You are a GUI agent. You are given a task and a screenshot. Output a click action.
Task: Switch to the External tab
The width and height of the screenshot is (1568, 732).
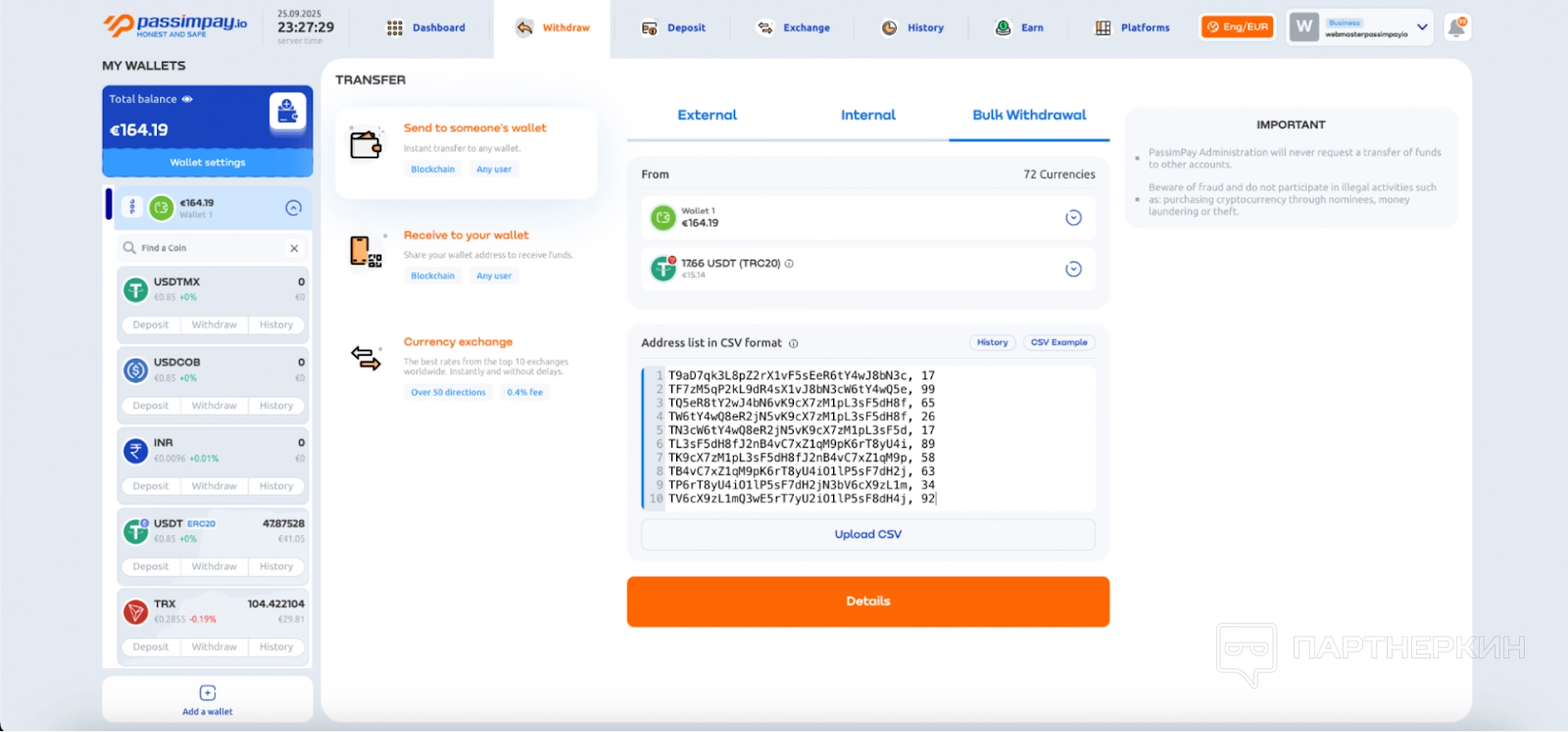(707, 116)
